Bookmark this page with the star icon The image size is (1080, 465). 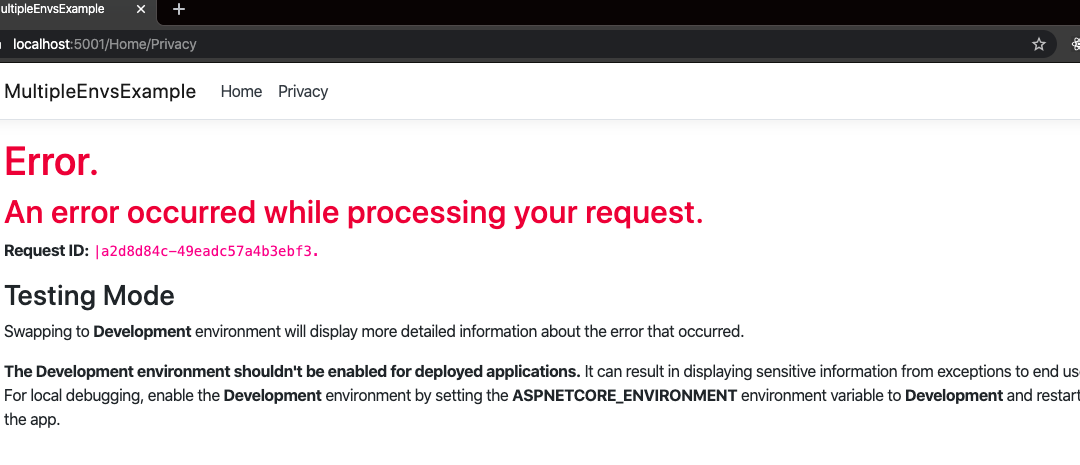[x=1039, y=44]
